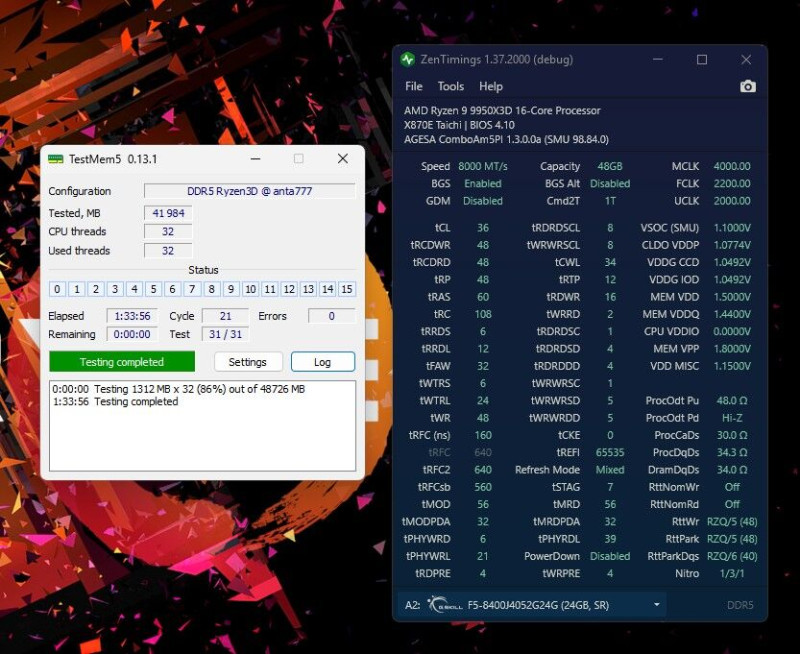The width and height of the screenshot is (800, 654).
Task: Select thread status box 3
Action: click(115, 289)
